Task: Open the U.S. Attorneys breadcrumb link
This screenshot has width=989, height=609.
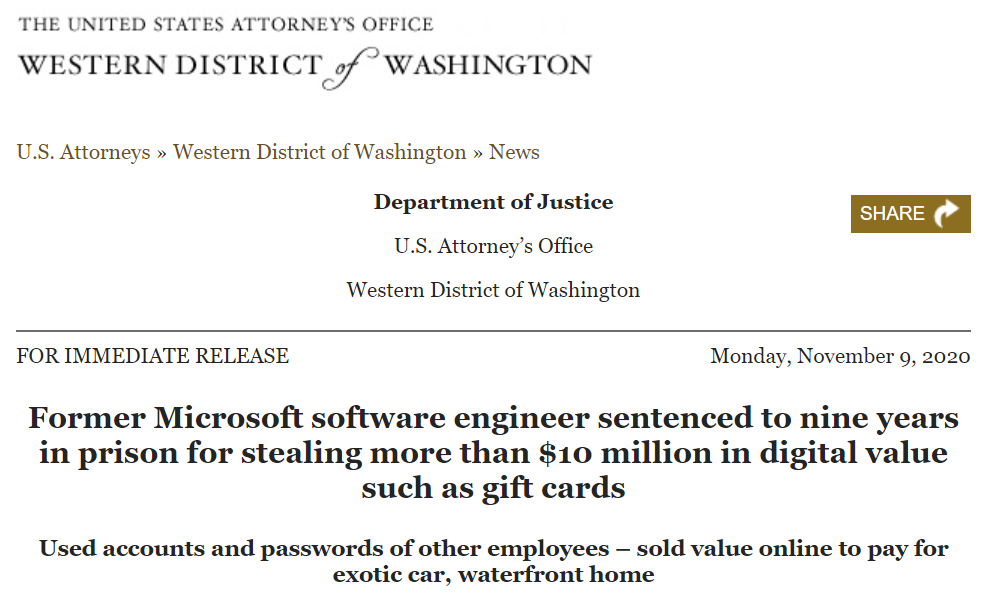Action: click(x=83, y=153)
